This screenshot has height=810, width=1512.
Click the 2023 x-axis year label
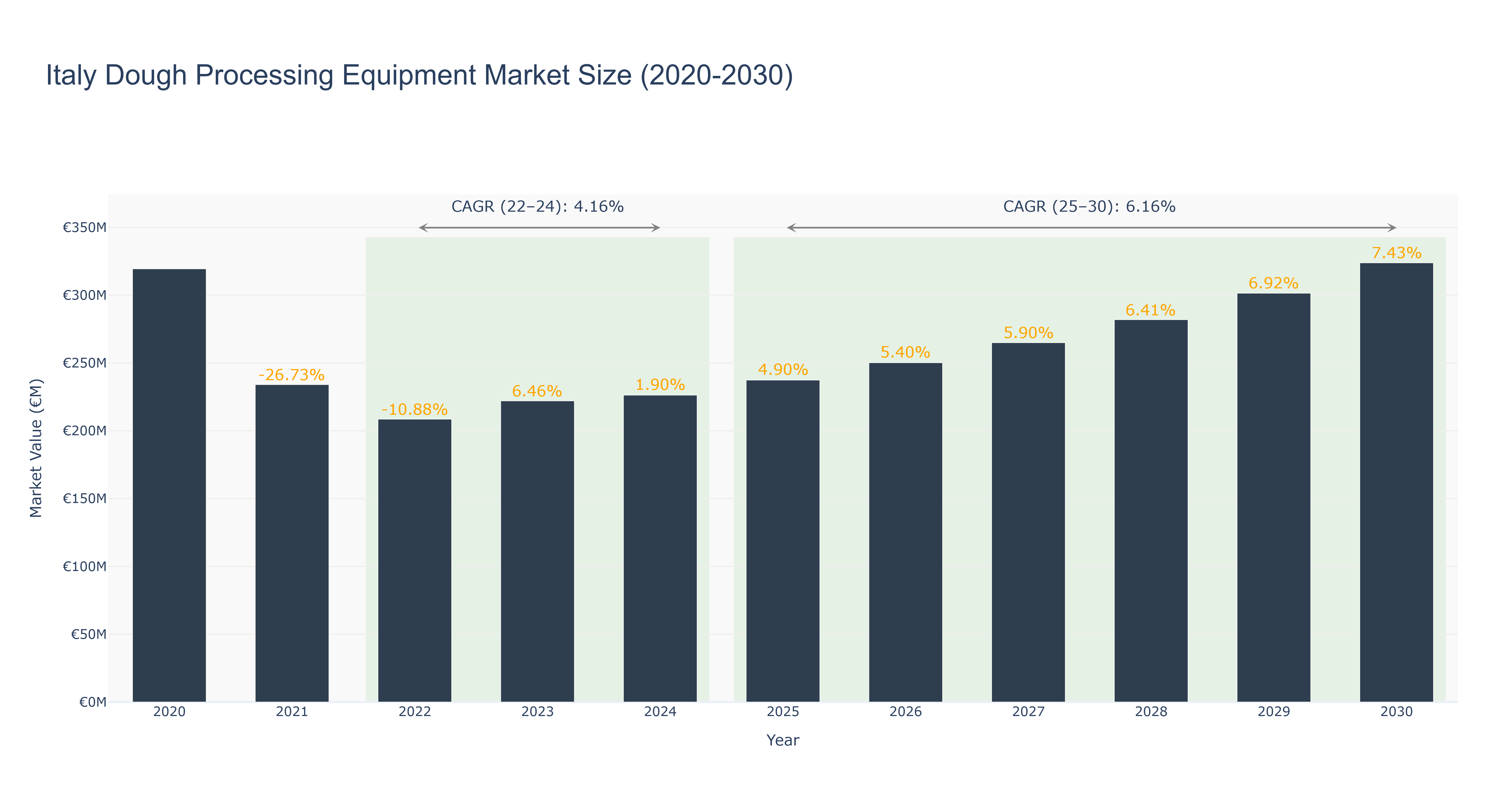pos(537,712)
